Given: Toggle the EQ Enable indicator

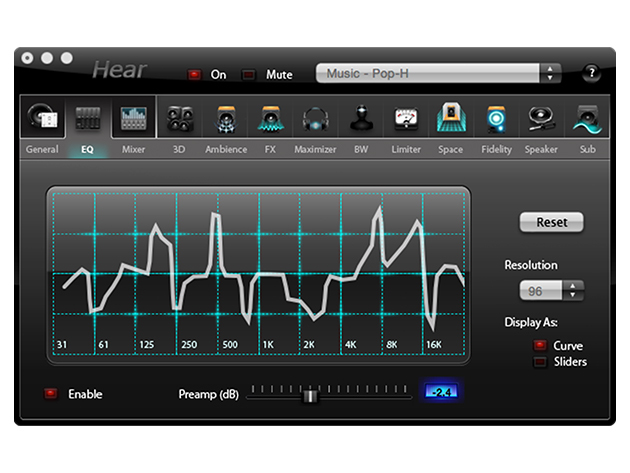Looking at the screenshot, I should pos(51,393).
